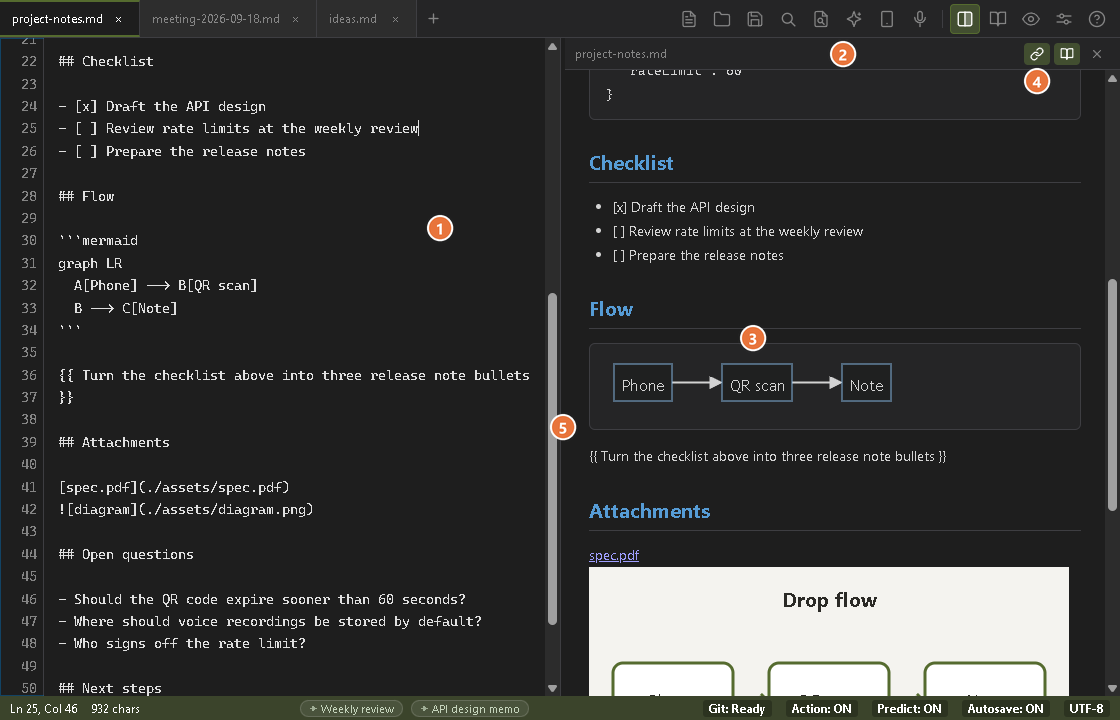Click the 932 chars count in status bar
This screenshot has height=720, width=1120.
pos(116,709)
